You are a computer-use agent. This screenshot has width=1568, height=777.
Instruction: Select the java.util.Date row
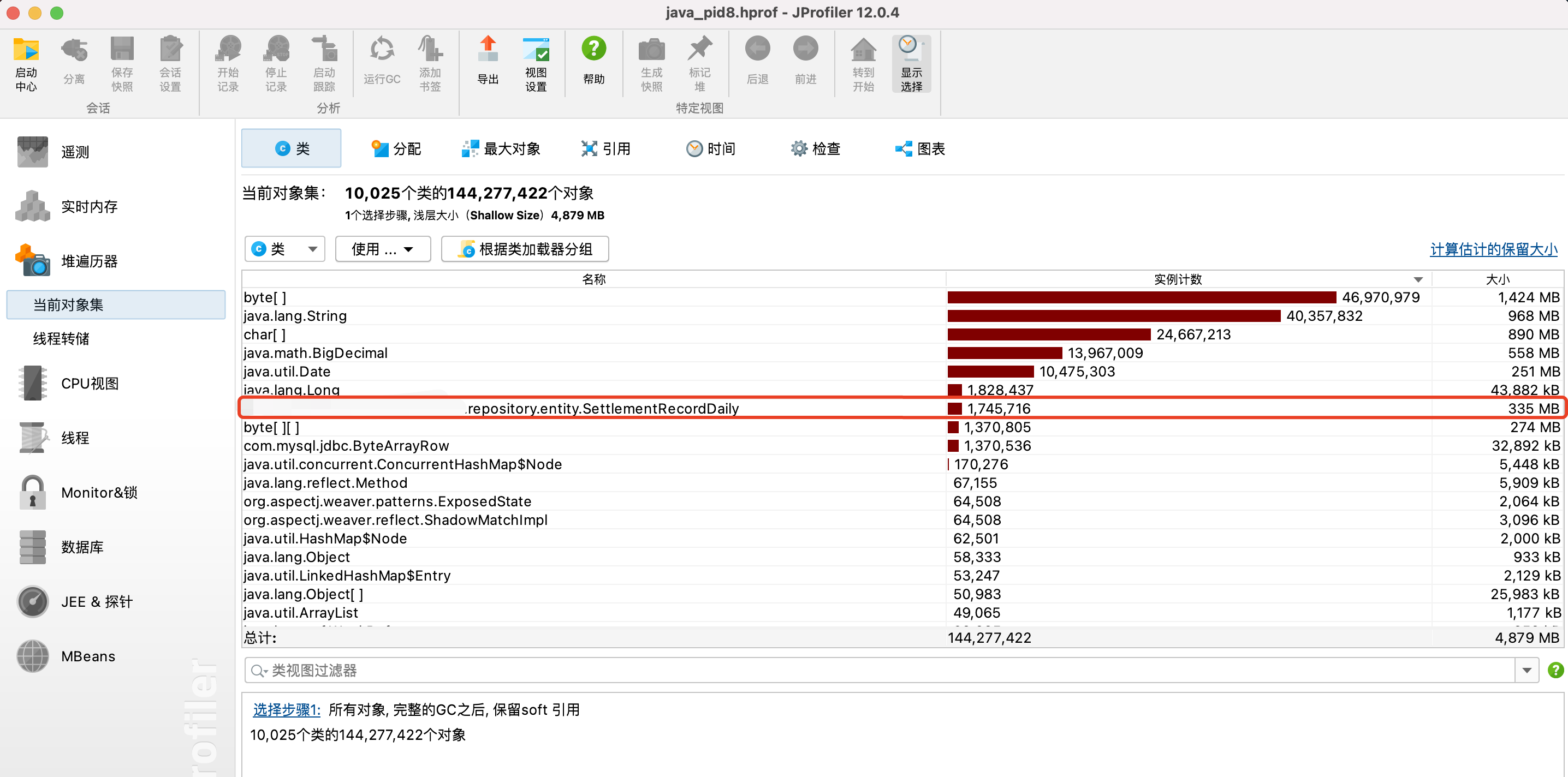[902, 372]
